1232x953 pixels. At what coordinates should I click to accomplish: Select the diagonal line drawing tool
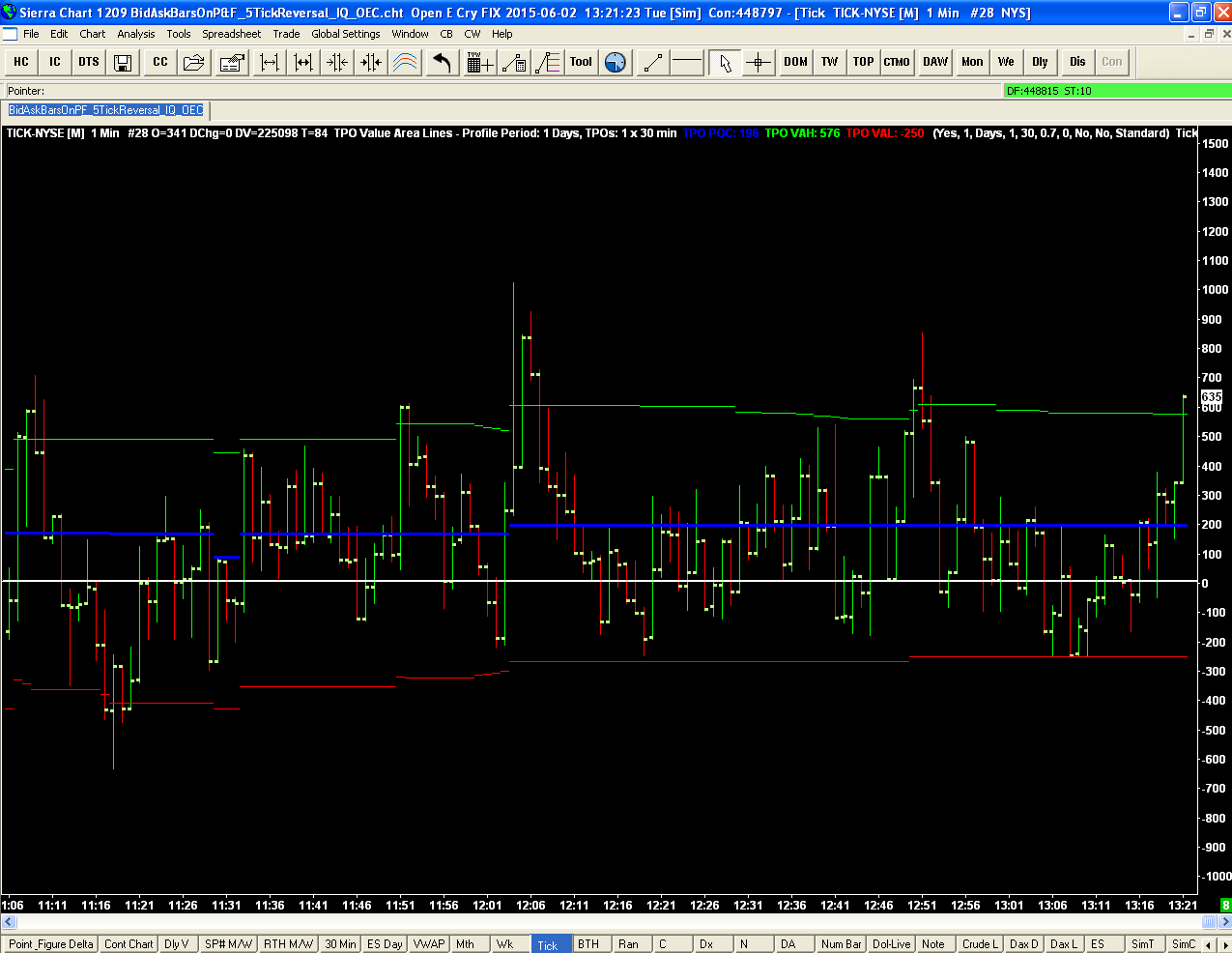(653, 62)
